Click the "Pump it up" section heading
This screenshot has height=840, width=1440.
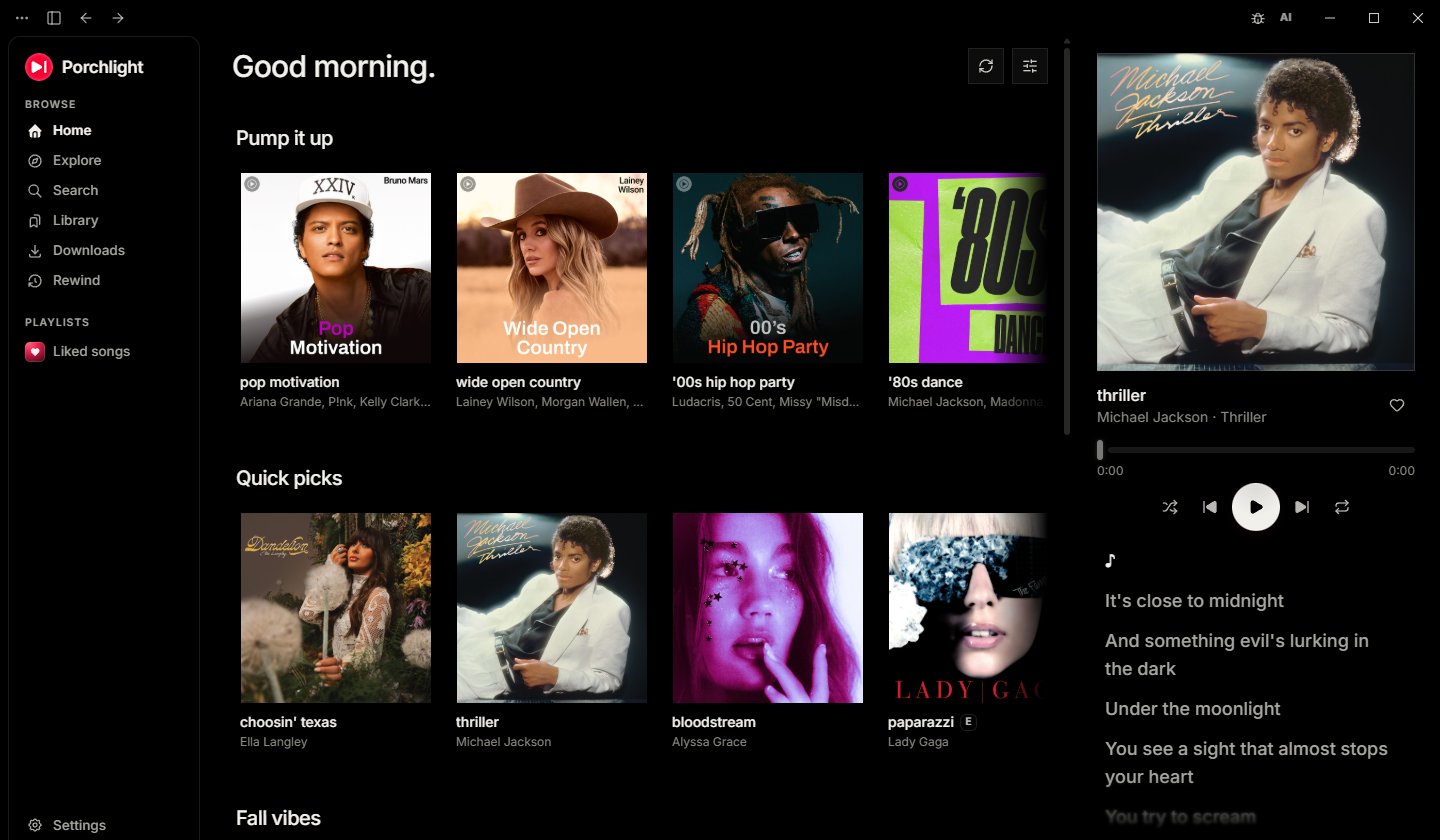coord(285,138)
